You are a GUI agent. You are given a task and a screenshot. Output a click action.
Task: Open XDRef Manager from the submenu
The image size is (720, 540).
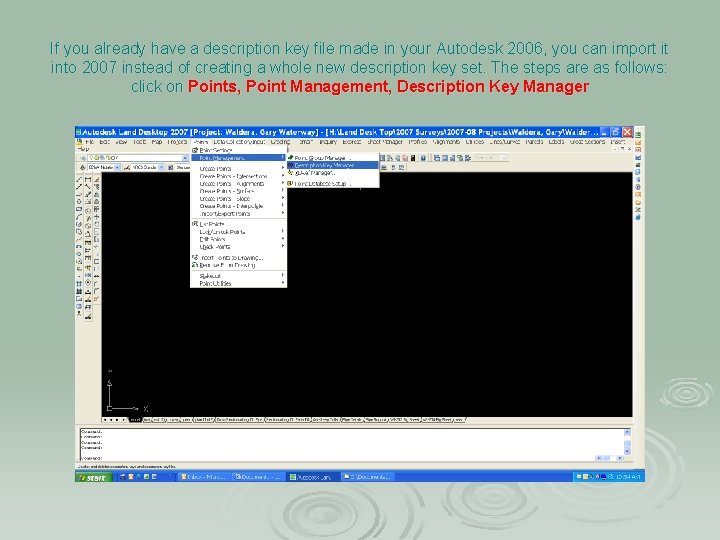click(333, 173)
